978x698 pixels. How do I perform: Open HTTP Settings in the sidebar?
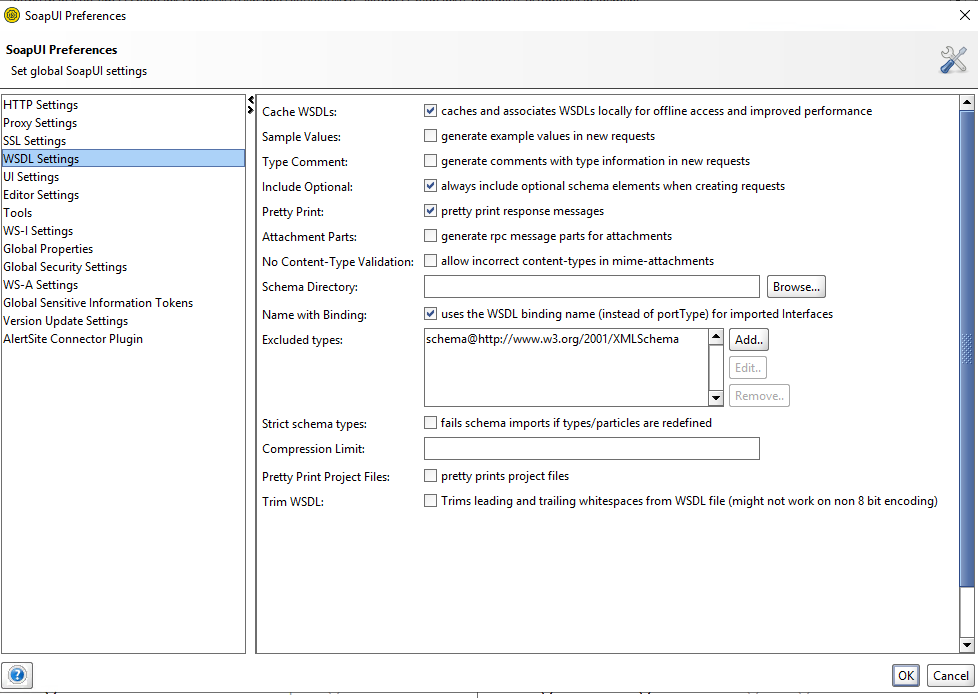[40, 105]
